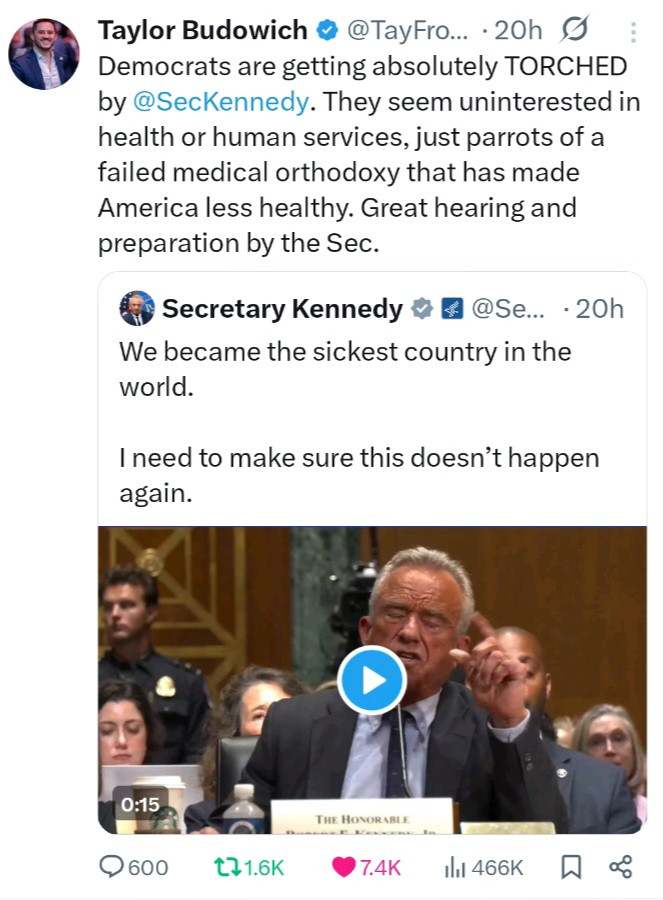Repost this tweet via retweet icon

coord(224,867)
